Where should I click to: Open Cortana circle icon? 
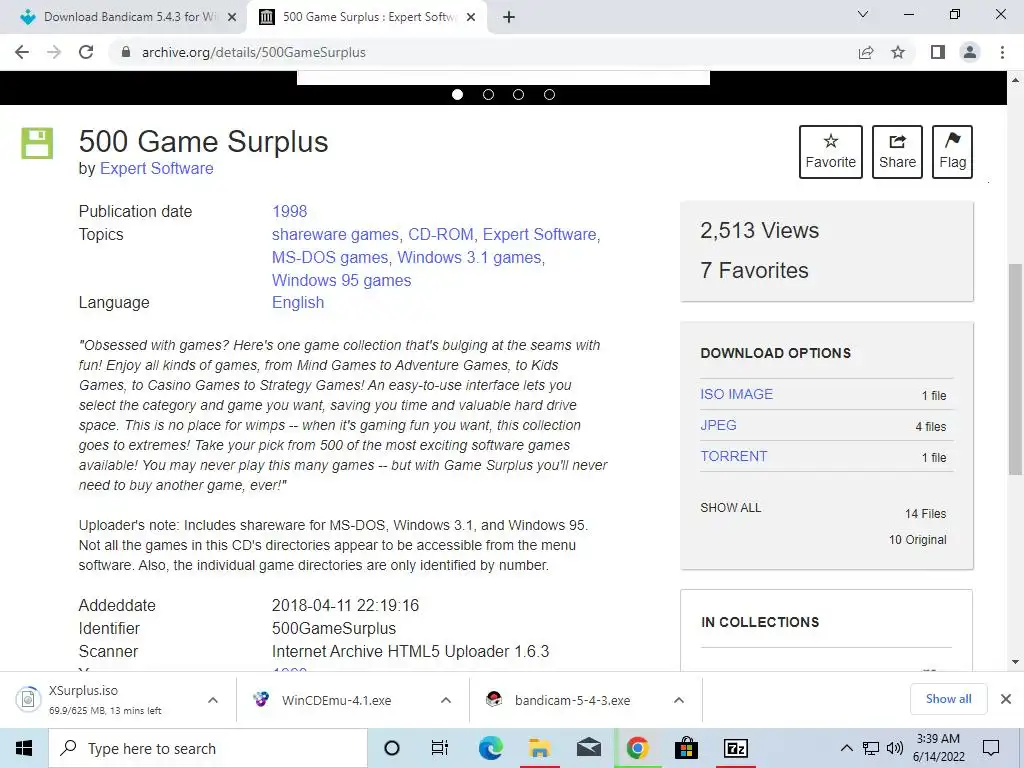pos(392,748)
